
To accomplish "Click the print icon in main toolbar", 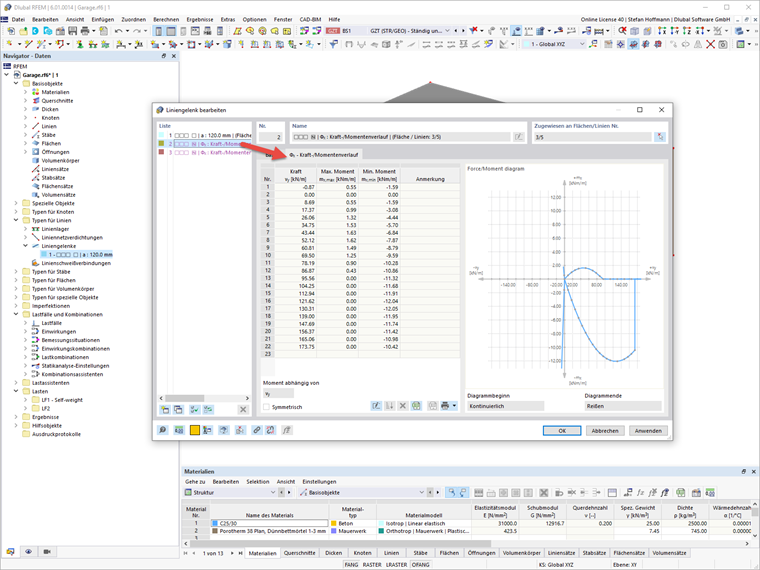I will (x=85, y=31).
